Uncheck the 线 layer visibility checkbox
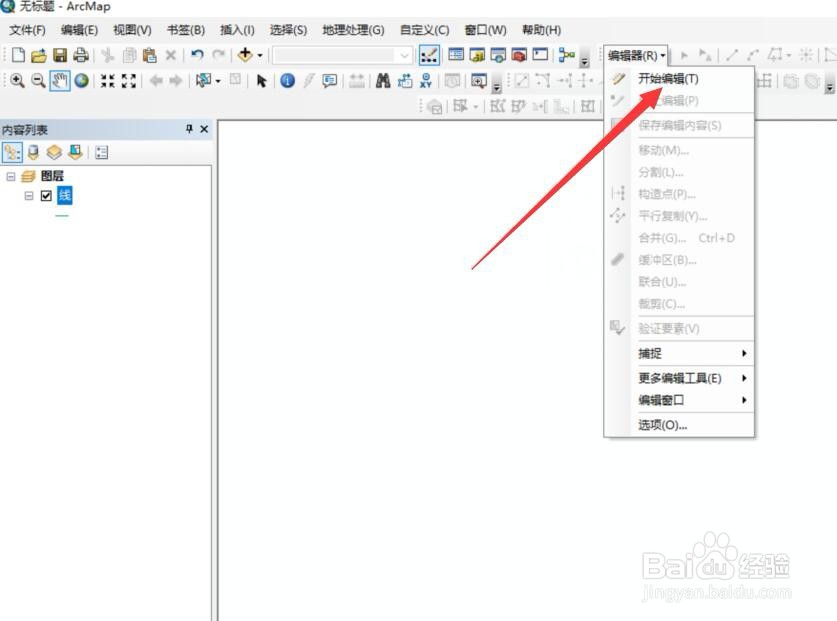The image size is (837, 621). pyautogui.click(x=47, y=195)
